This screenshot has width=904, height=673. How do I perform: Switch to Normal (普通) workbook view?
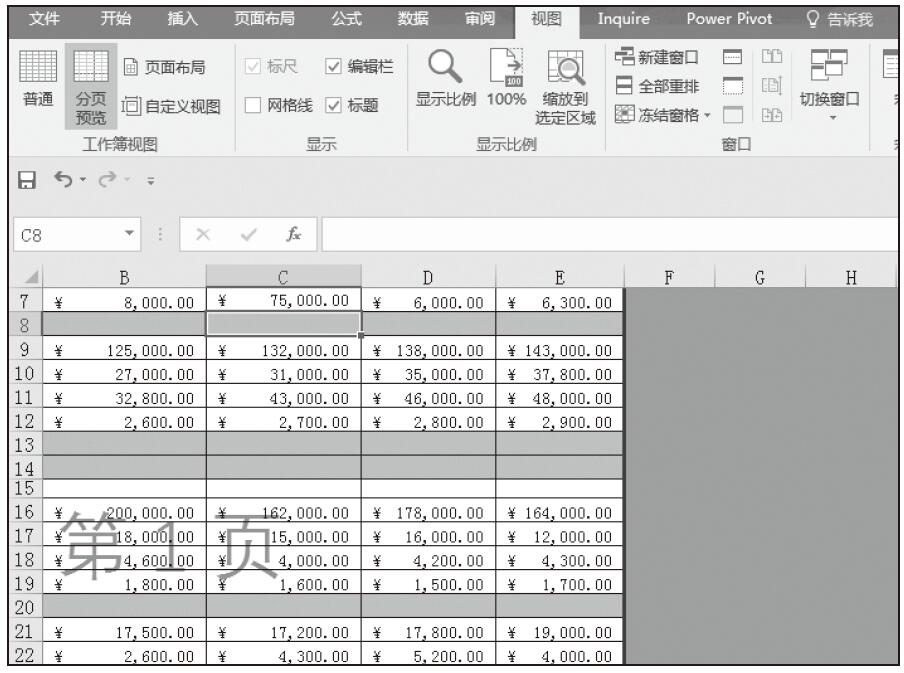38,80
